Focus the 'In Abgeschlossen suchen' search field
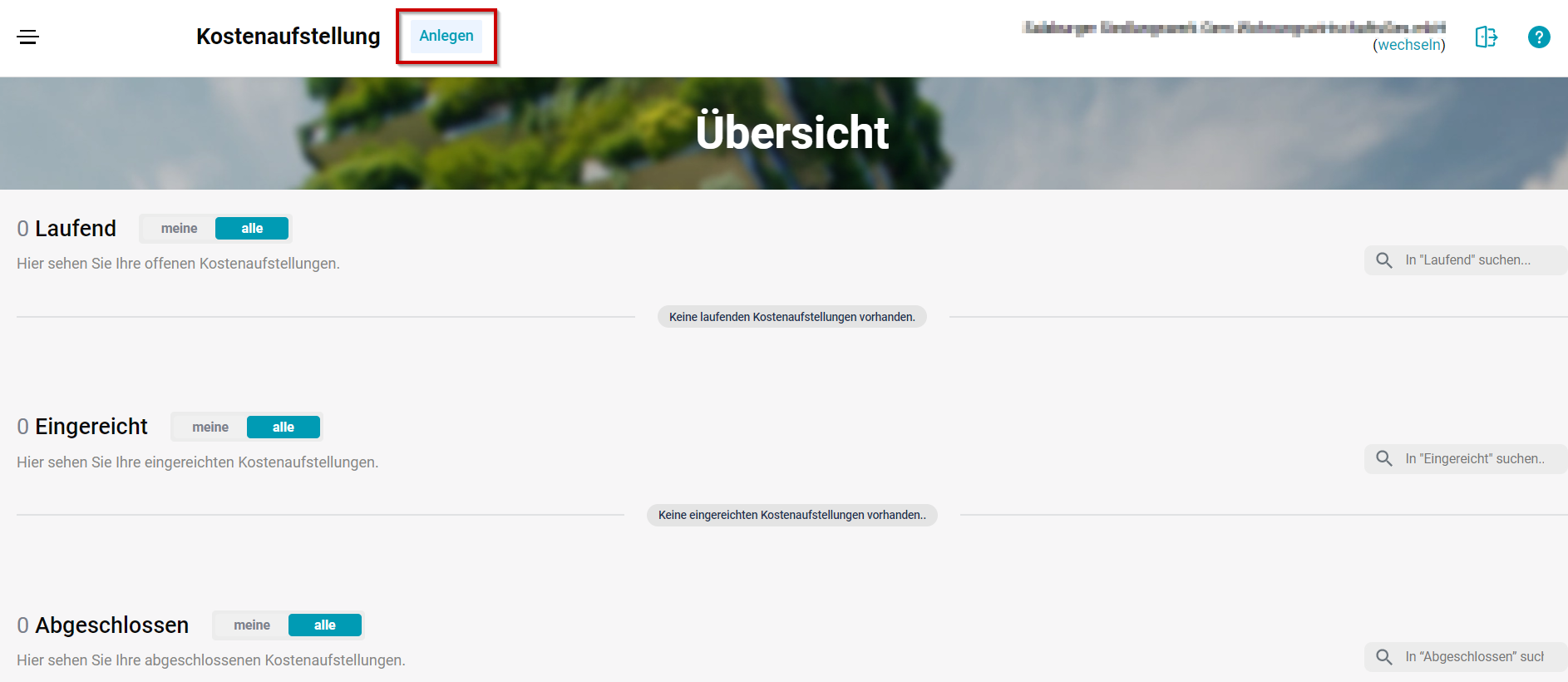The image size is (1568, 682). click(1476, 657)
